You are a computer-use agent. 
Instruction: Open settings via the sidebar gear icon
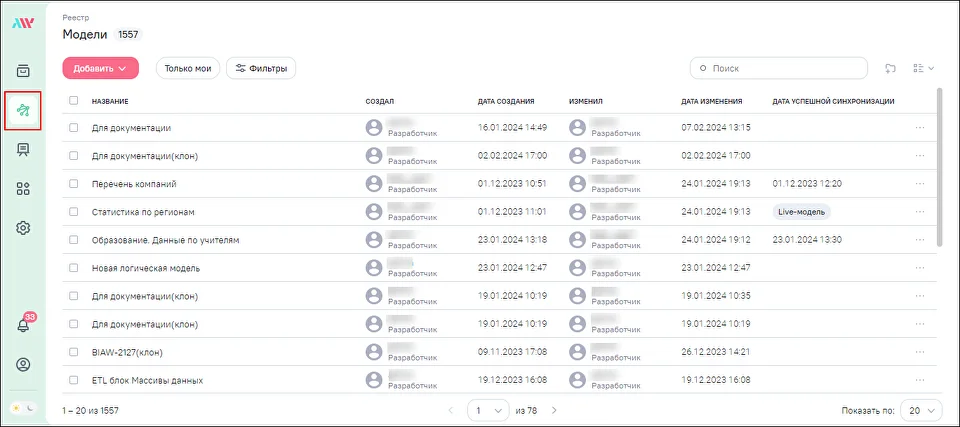pos(23,227)
